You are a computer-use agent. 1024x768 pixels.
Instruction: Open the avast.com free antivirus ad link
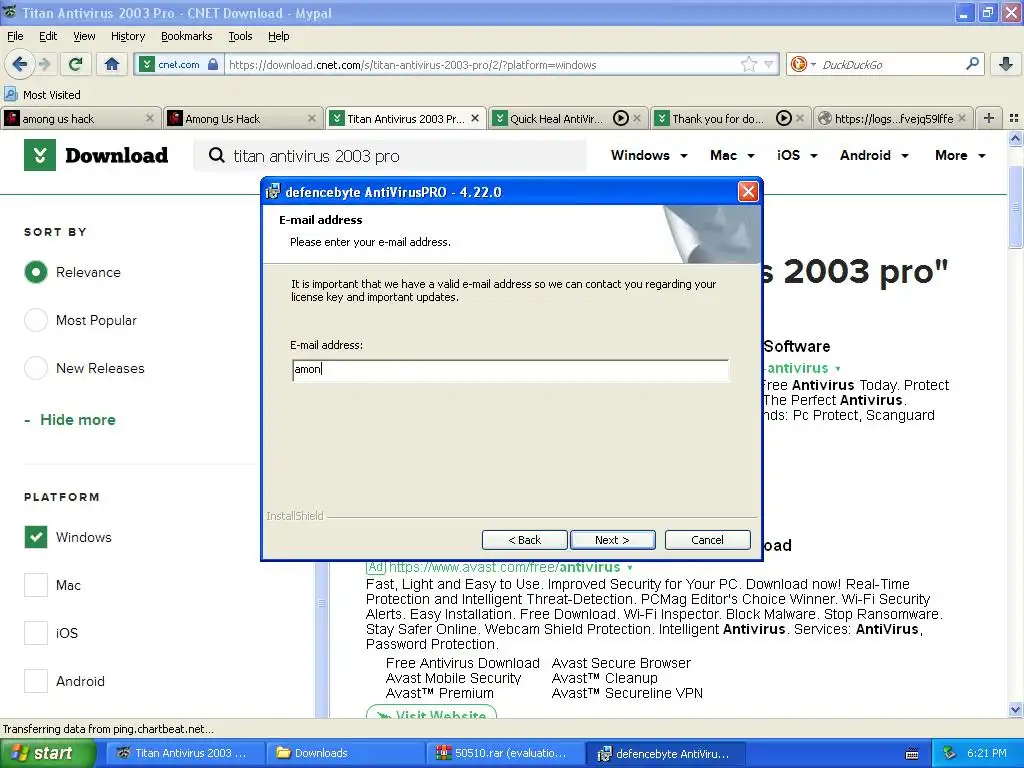(504, 567)
